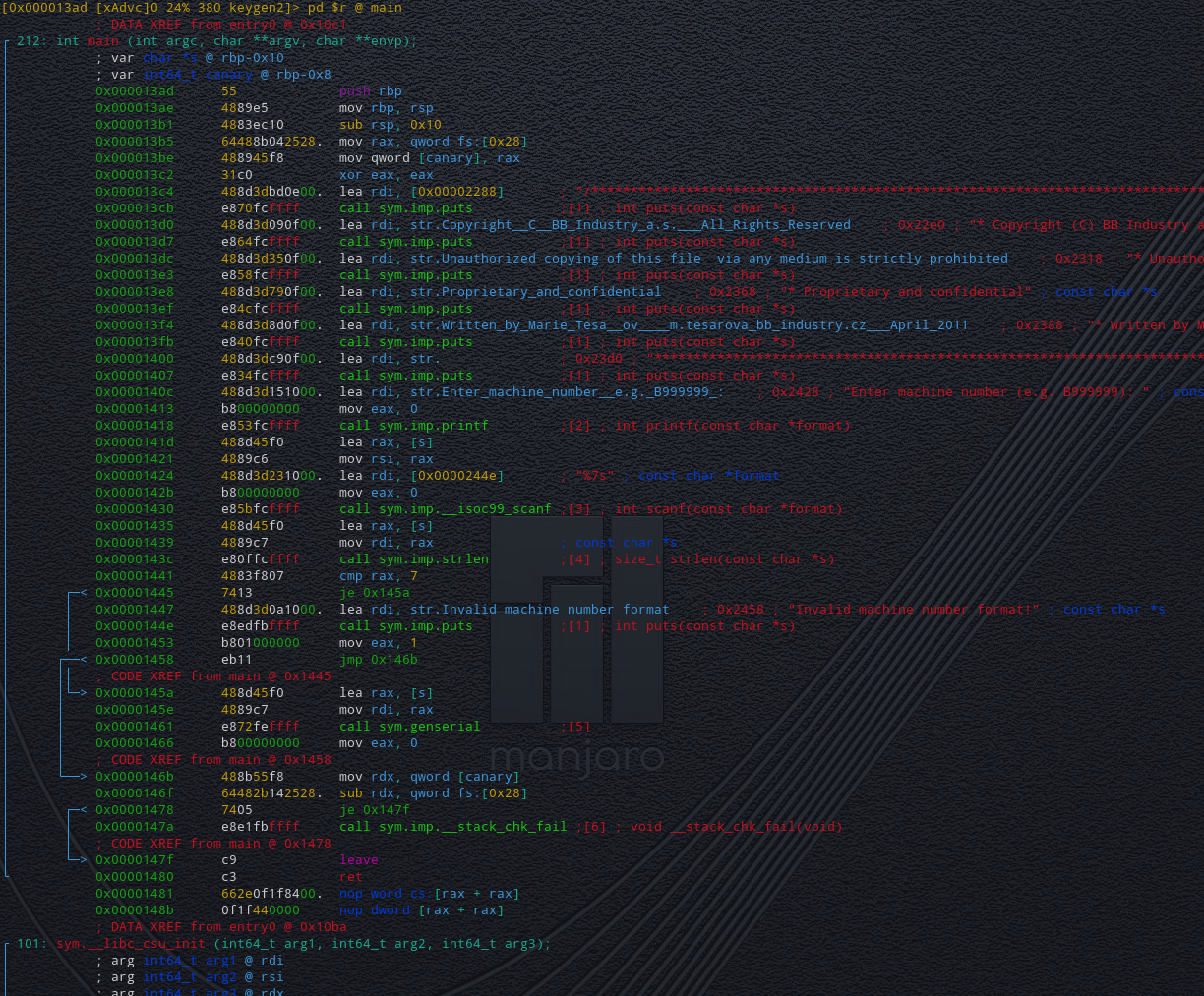This screenshot has height=996, width=1204.
Task: Click the main function signature line
Action: pos(217,41)
